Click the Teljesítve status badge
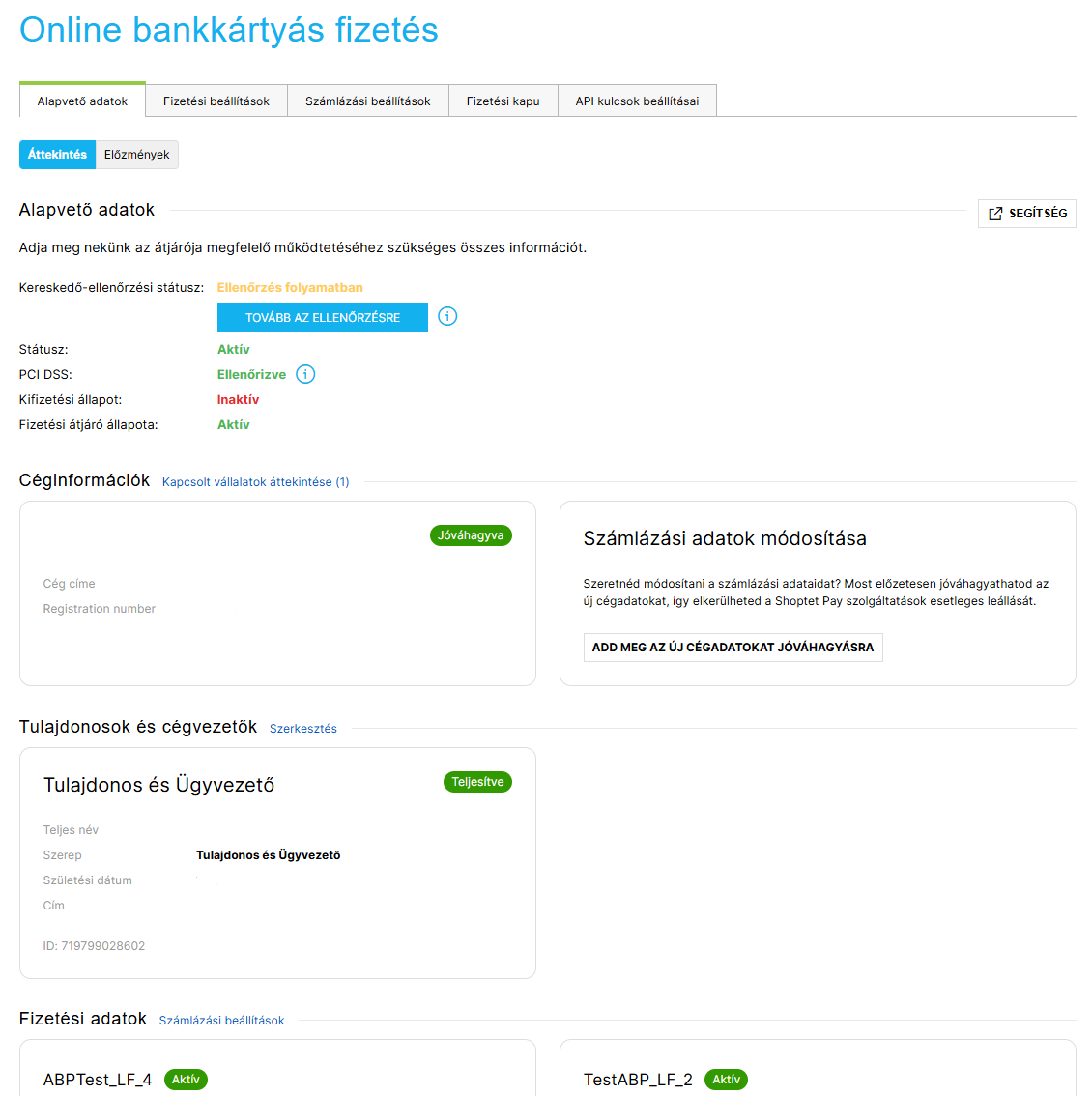 [477, 782]
